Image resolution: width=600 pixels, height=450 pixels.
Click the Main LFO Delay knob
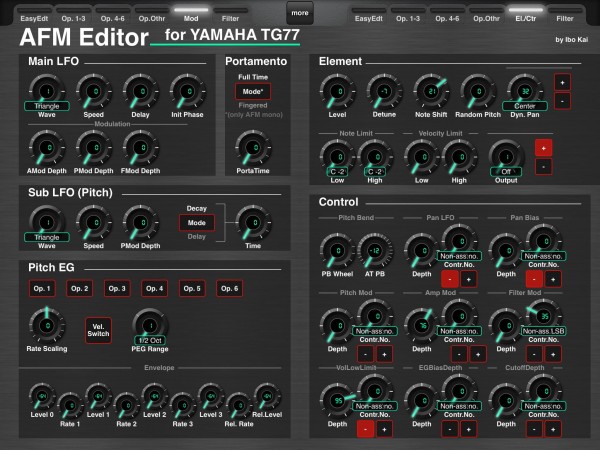coord(140,92)
